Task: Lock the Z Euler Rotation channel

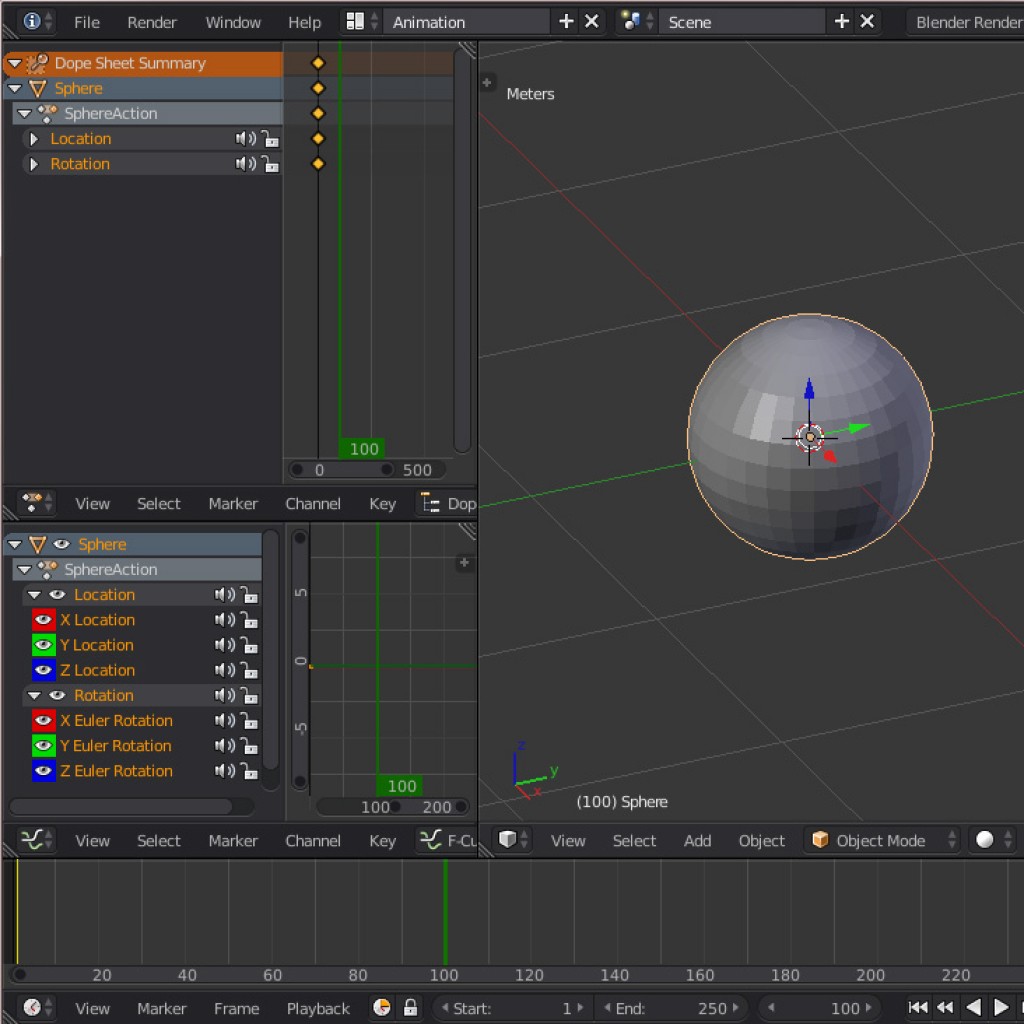Action: pos(250,771)
